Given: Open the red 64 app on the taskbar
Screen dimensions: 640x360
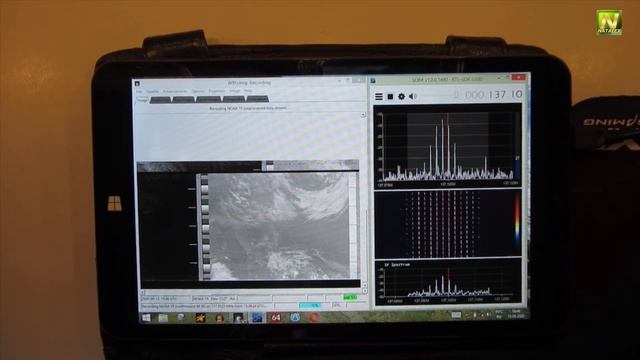Looking at the screenshot, I should (276, 318).
